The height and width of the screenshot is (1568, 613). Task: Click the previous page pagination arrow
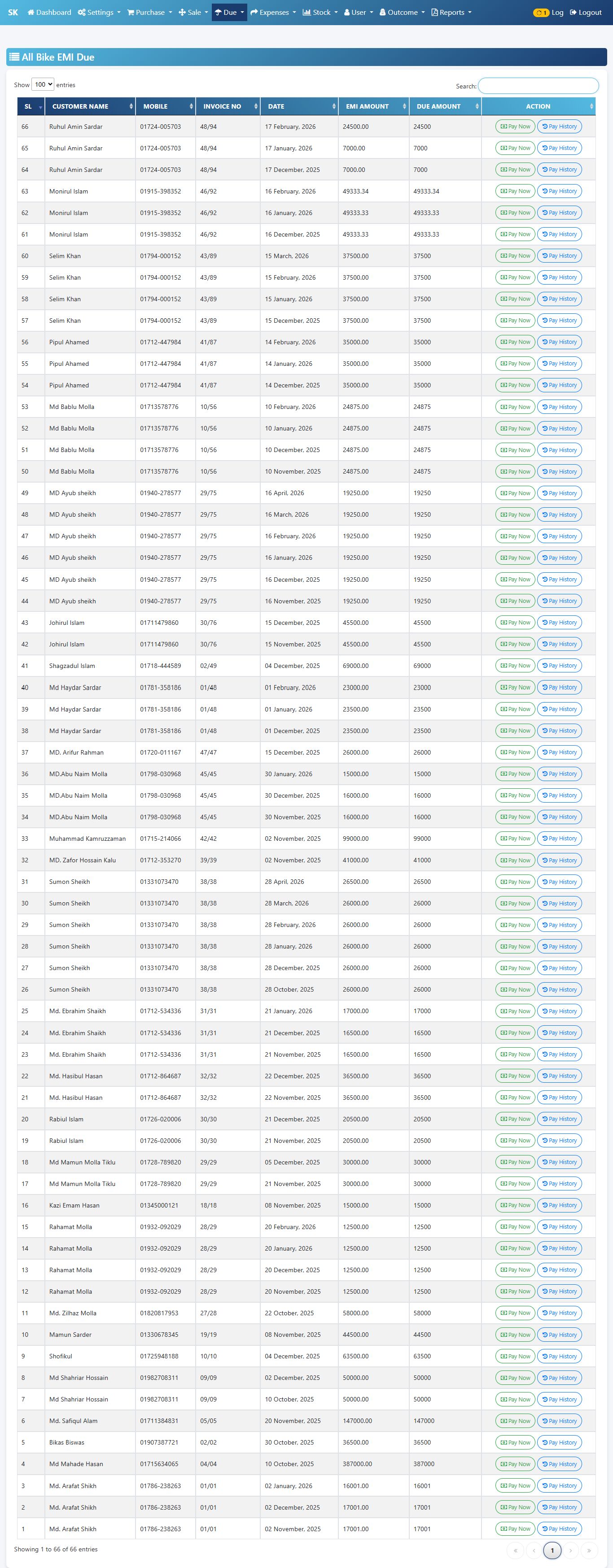click(534, 1550)
